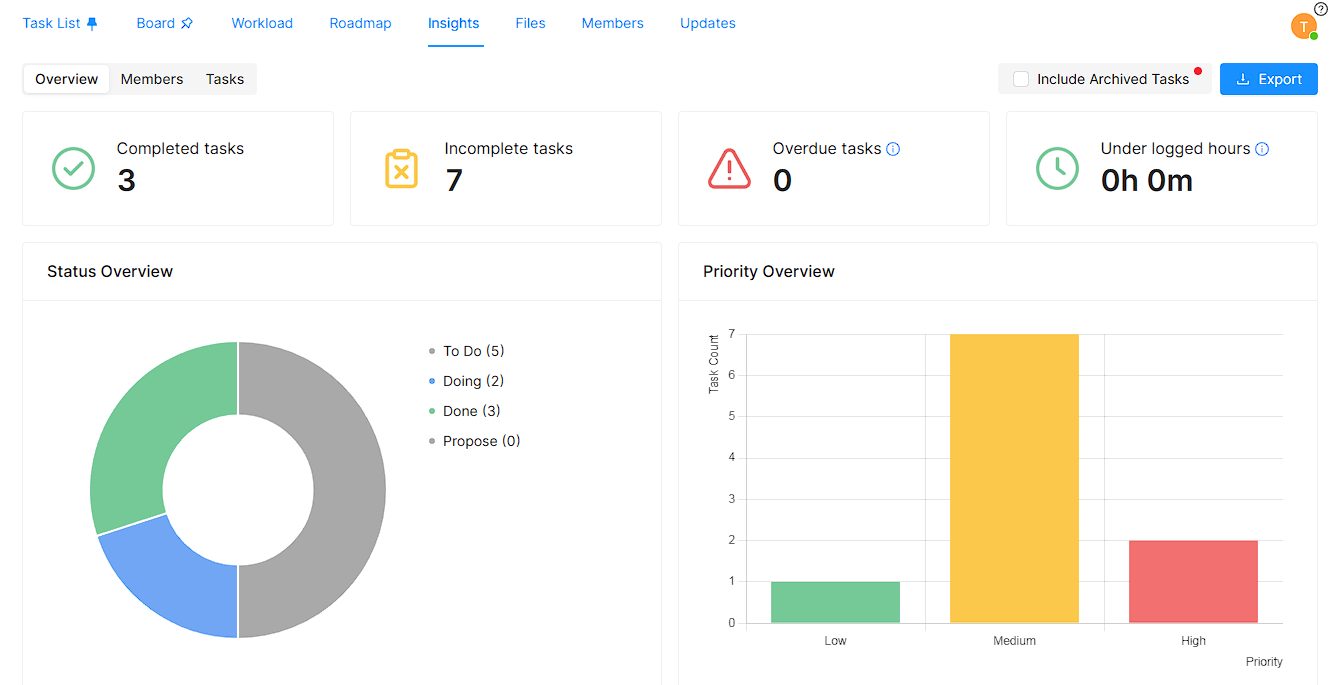
Task: Click the pin icon beside Board
Action: coord(187,23)
